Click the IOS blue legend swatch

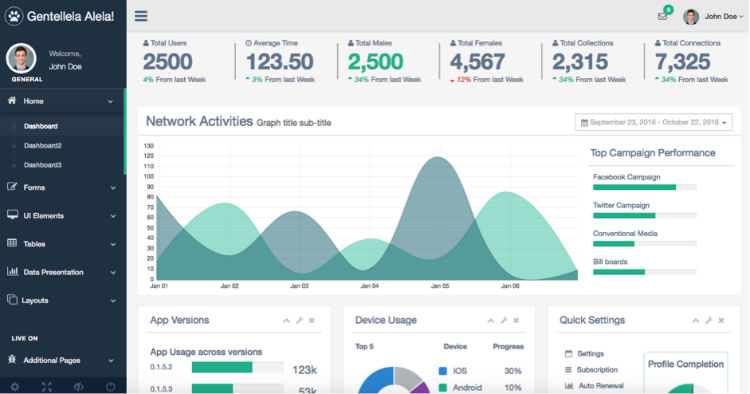[443, 371]
